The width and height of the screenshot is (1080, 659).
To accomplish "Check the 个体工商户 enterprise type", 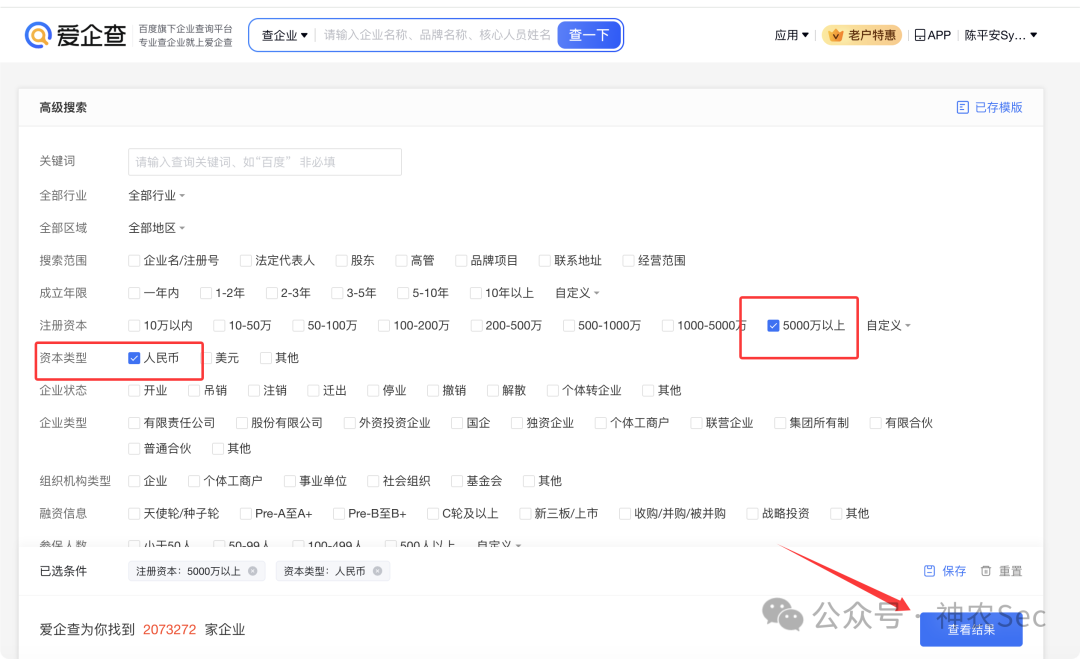I will tap(601, 423).
